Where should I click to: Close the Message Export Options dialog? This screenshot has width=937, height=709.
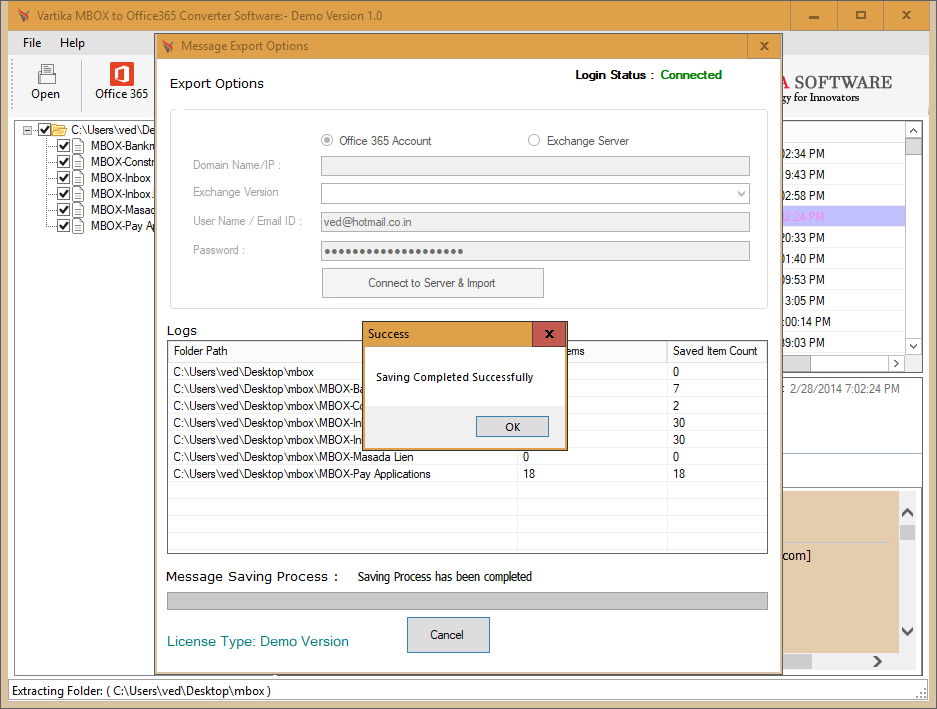(764, 46)
